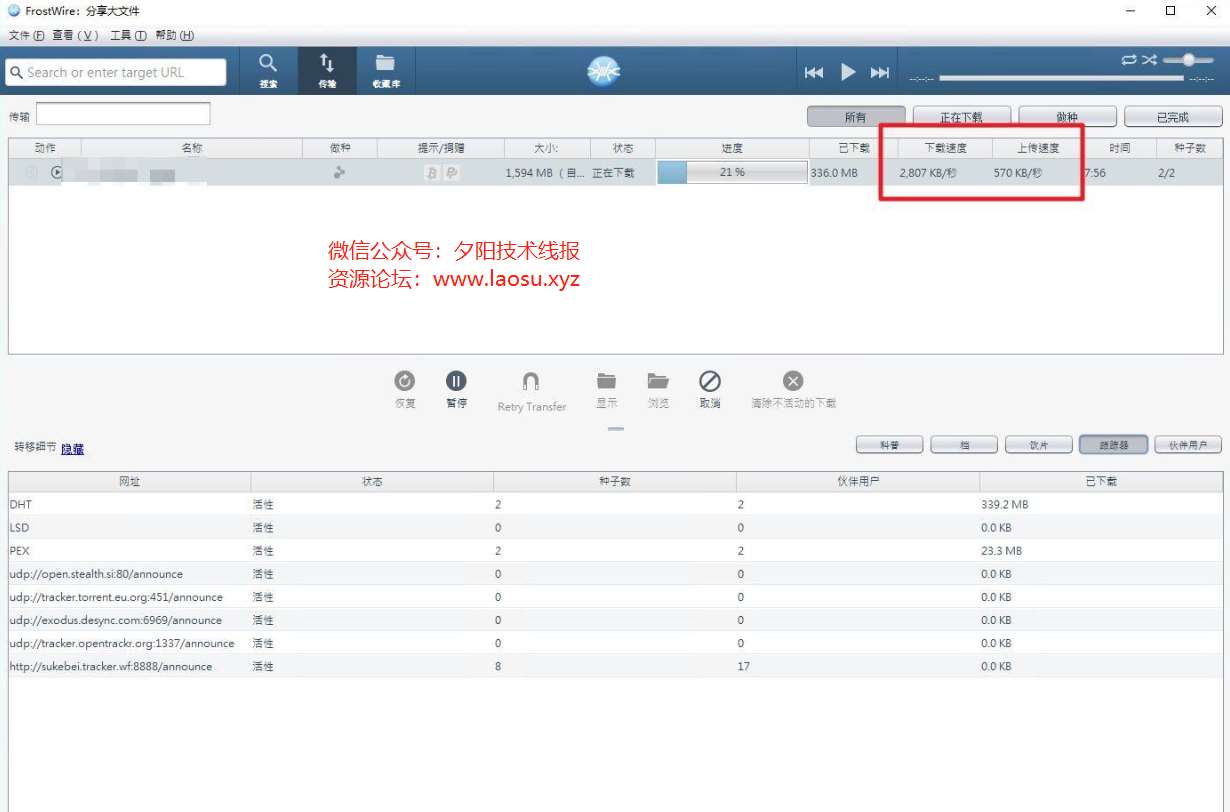Switch to the 饮片 pieces details tab

[1039, 445]
